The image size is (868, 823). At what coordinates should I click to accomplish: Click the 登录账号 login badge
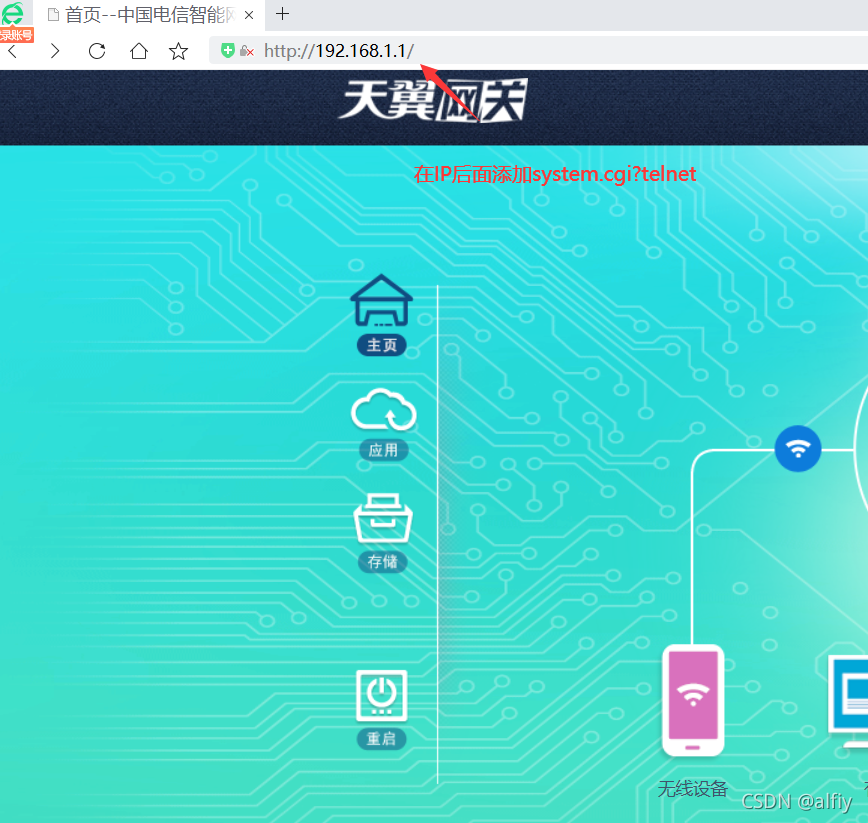click(x=17, y=35)
